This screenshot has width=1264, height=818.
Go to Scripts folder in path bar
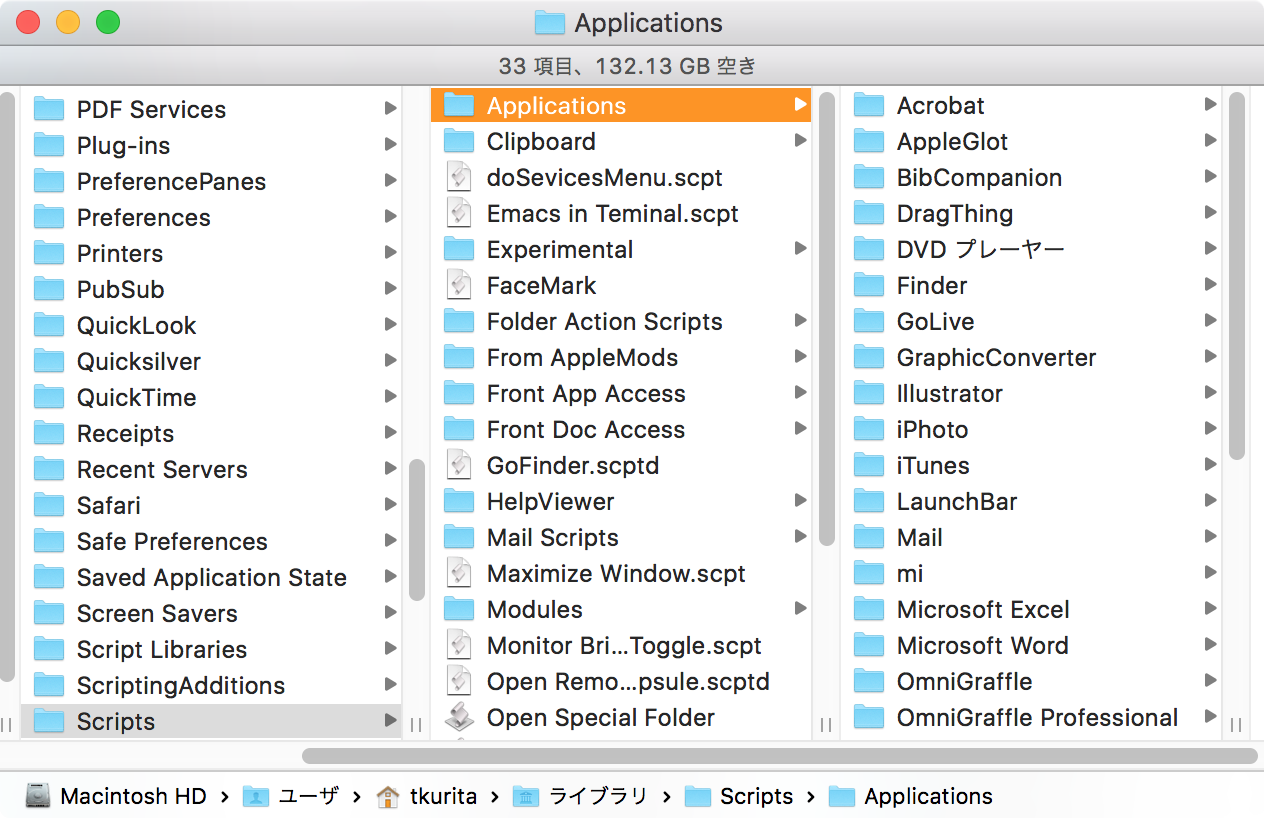[x=756, y=796]
